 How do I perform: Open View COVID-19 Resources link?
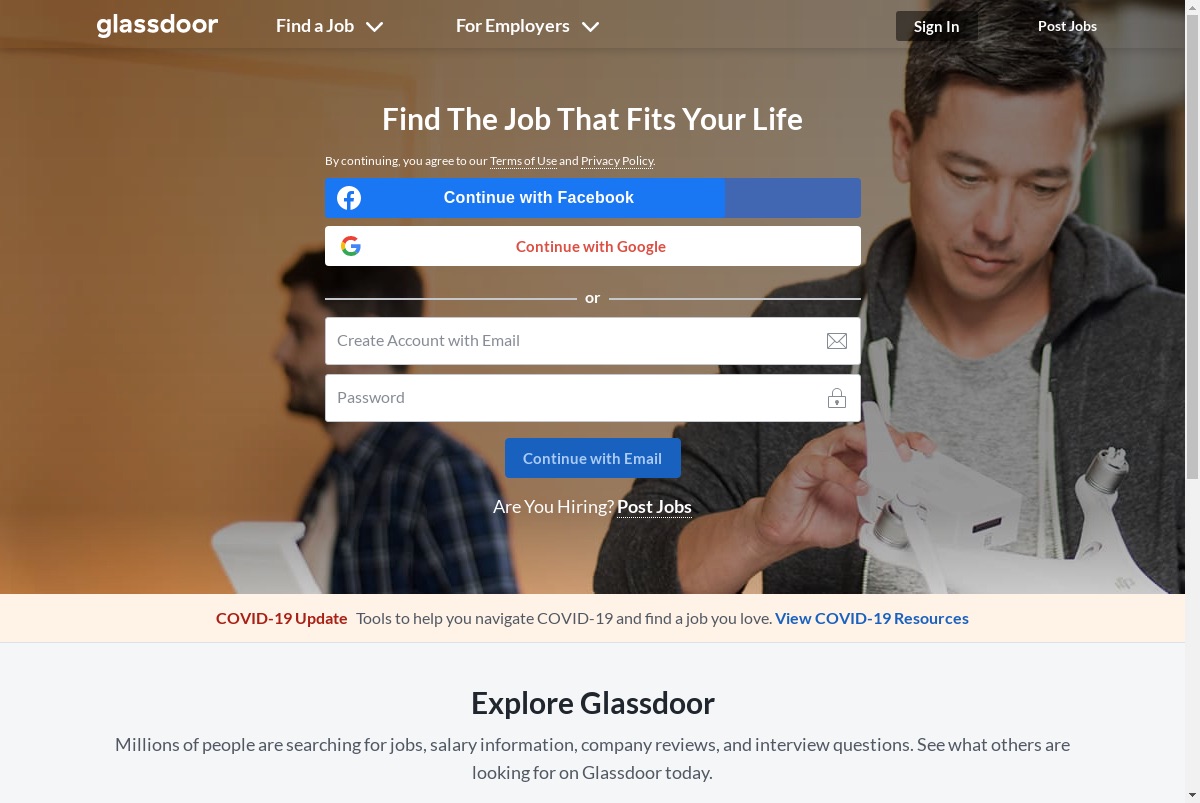(x=872, y=618)
